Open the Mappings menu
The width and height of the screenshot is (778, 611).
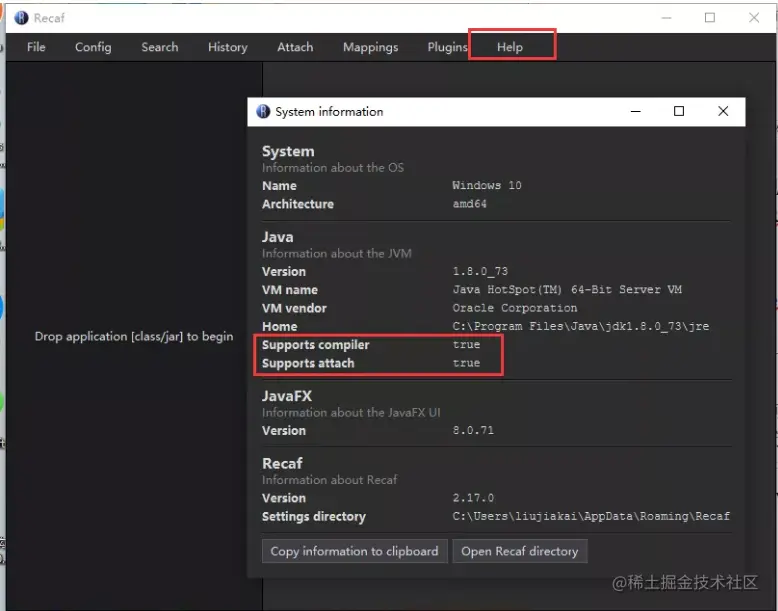click(x=370, y=47)
